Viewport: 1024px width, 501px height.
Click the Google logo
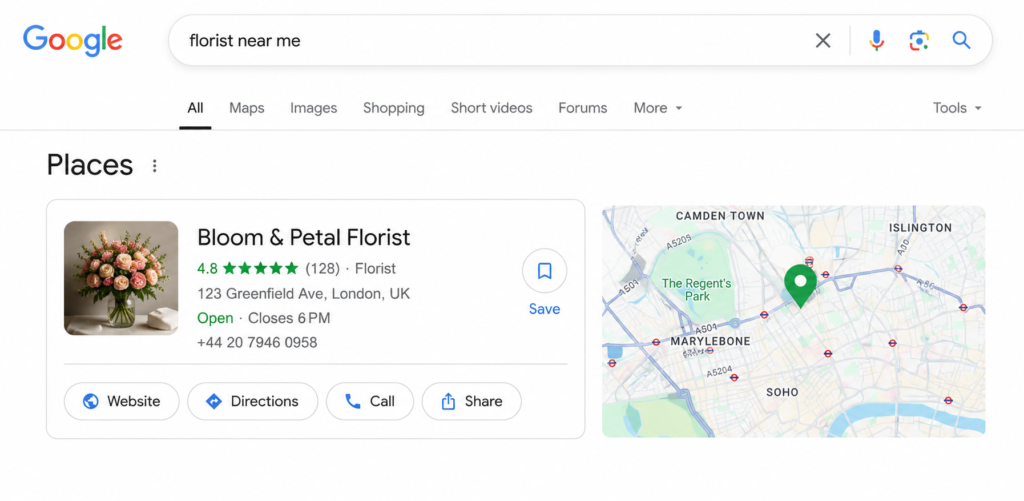coord(72,40)
